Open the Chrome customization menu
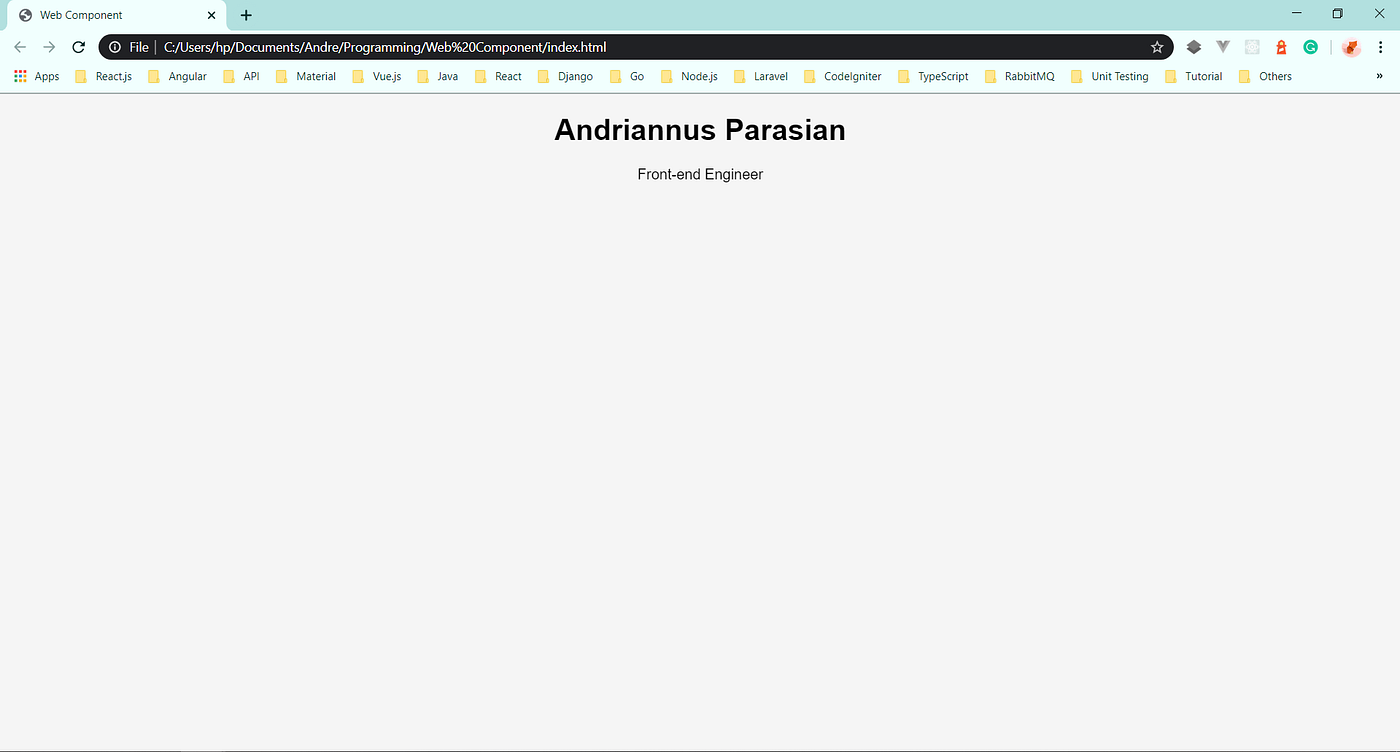The width and height of the screenshot is (1400, 752). [x=1381, y=46]
